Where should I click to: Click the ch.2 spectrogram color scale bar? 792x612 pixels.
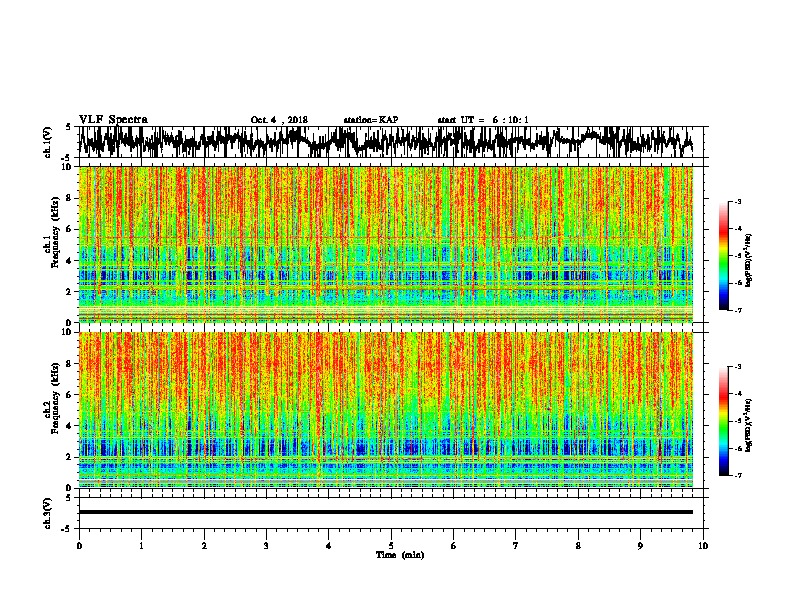click(723, 421)
